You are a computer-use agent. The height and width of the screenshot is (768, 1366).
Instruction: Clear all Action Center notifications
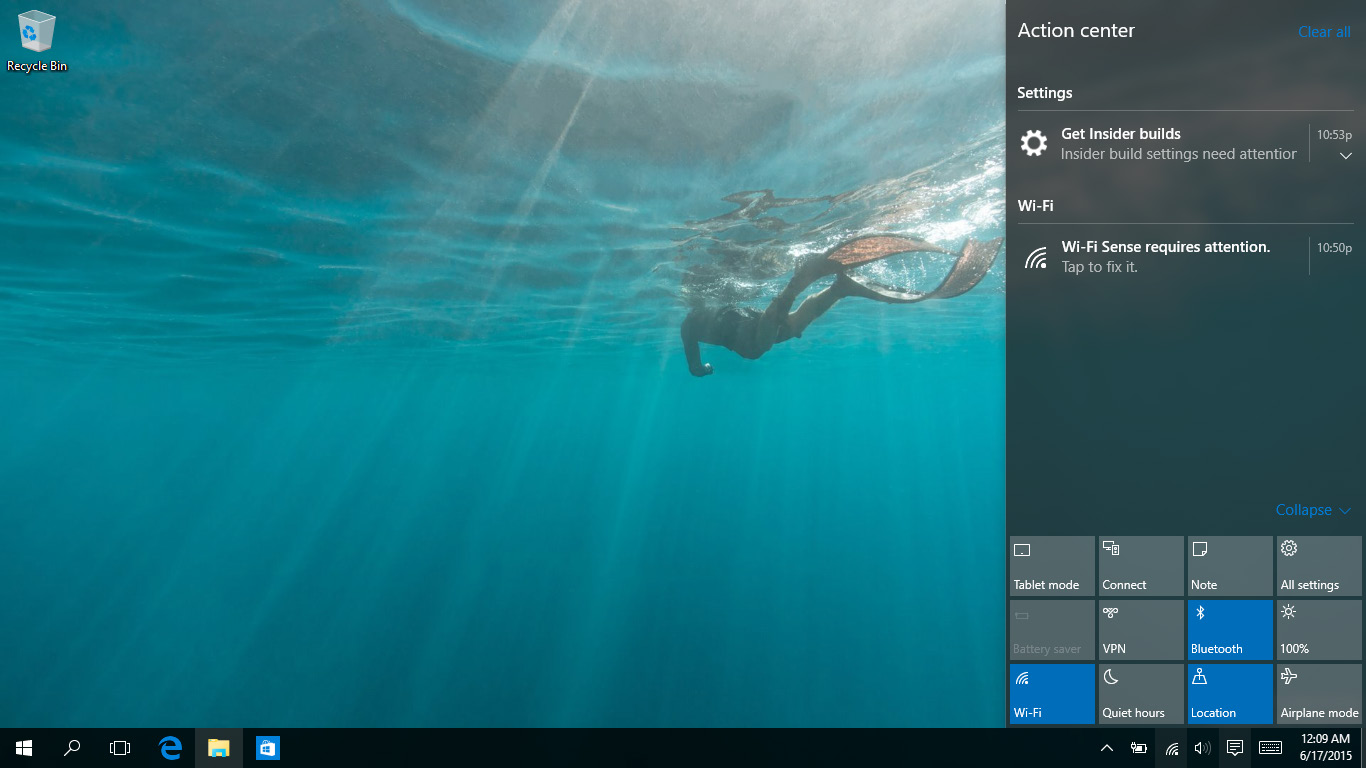1324,32
